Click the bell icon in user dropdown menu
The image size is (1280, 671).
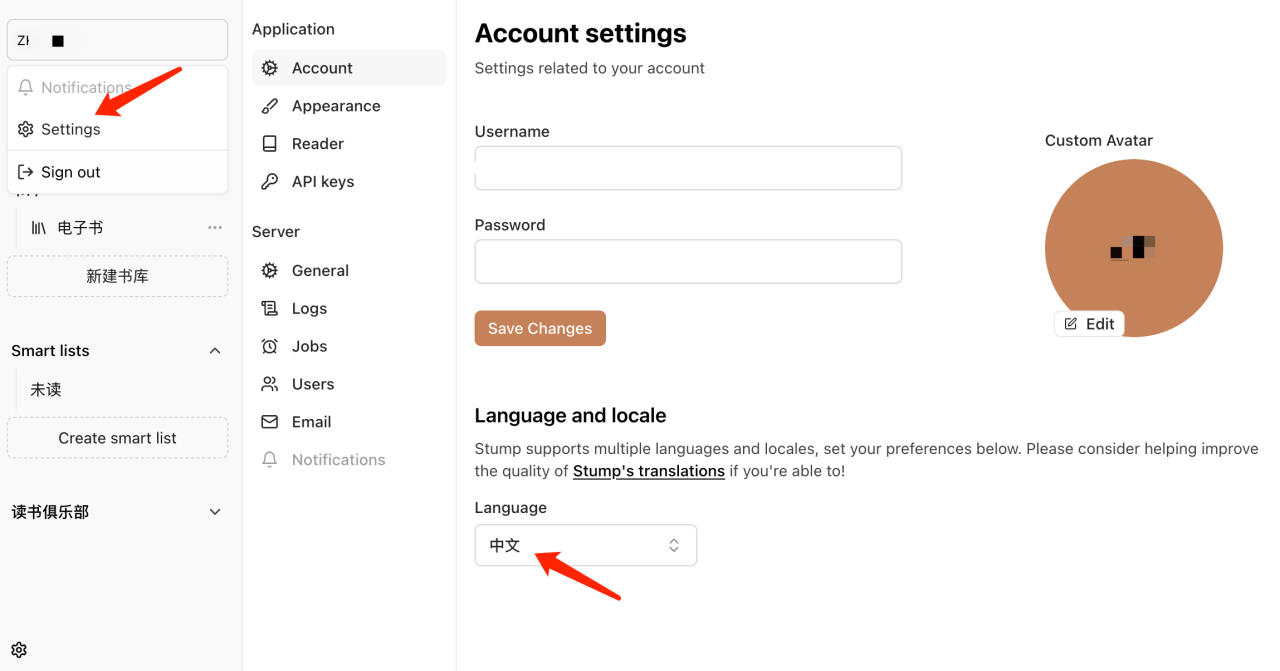[x=26, y=88]
